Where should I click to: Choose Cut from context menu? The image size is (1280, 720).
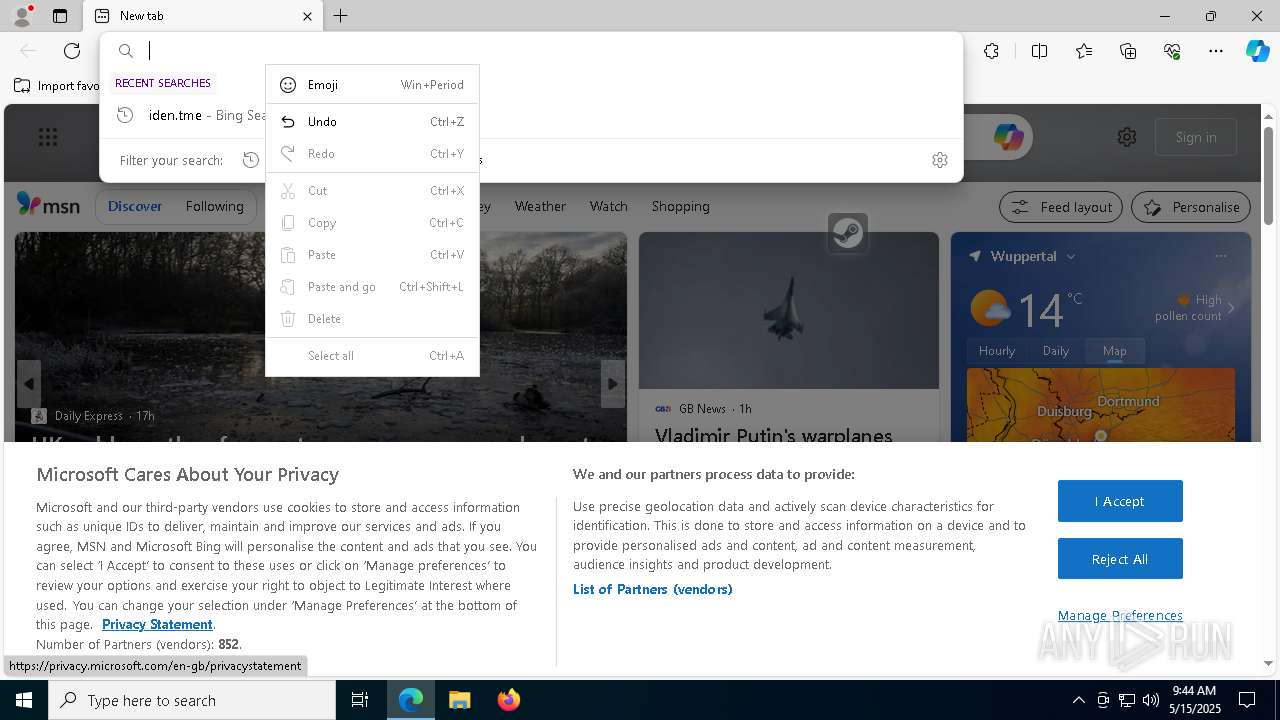(x=372, y=191)
